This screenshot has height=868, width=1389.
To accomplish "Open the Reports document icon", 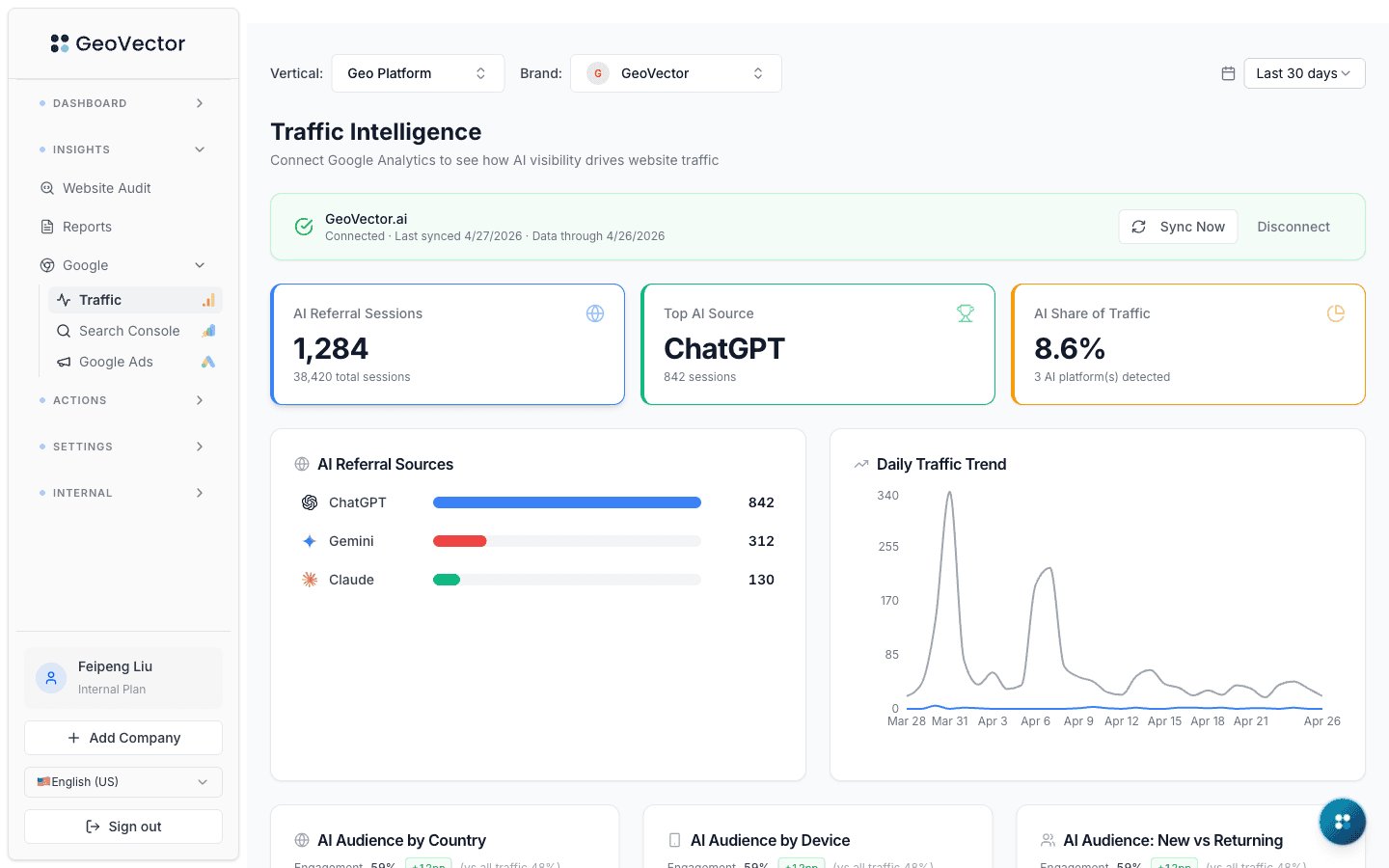I will [48, 227].
